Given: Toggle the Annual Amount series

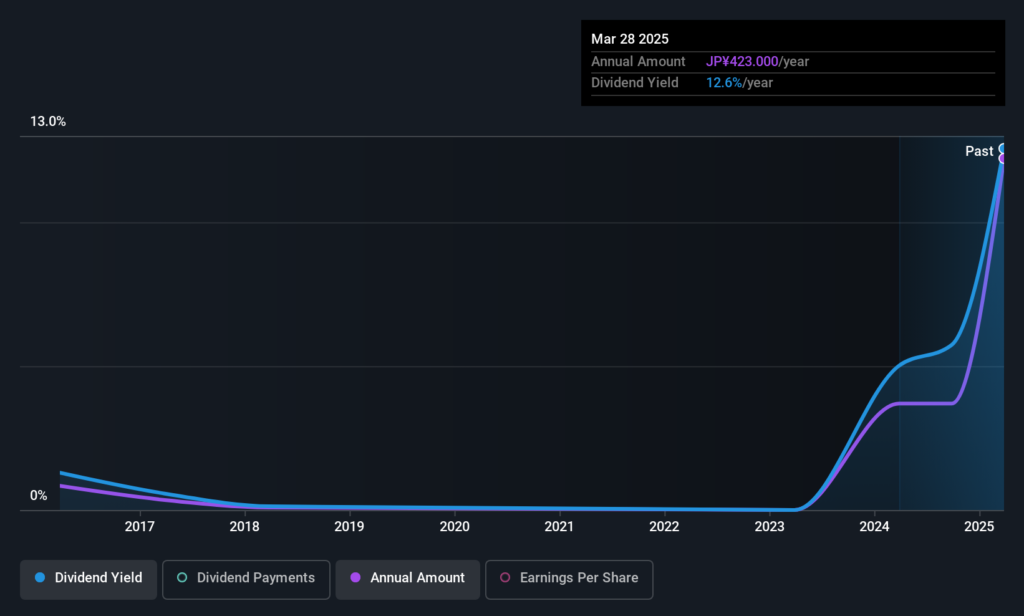Looking at the screenshot, I should 408,579.
